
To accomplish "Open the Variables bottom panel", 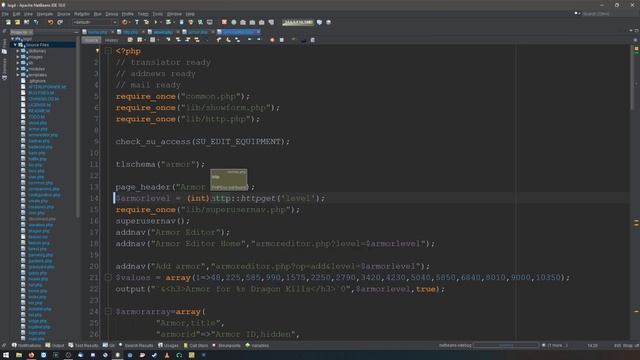I will [257, 345].
